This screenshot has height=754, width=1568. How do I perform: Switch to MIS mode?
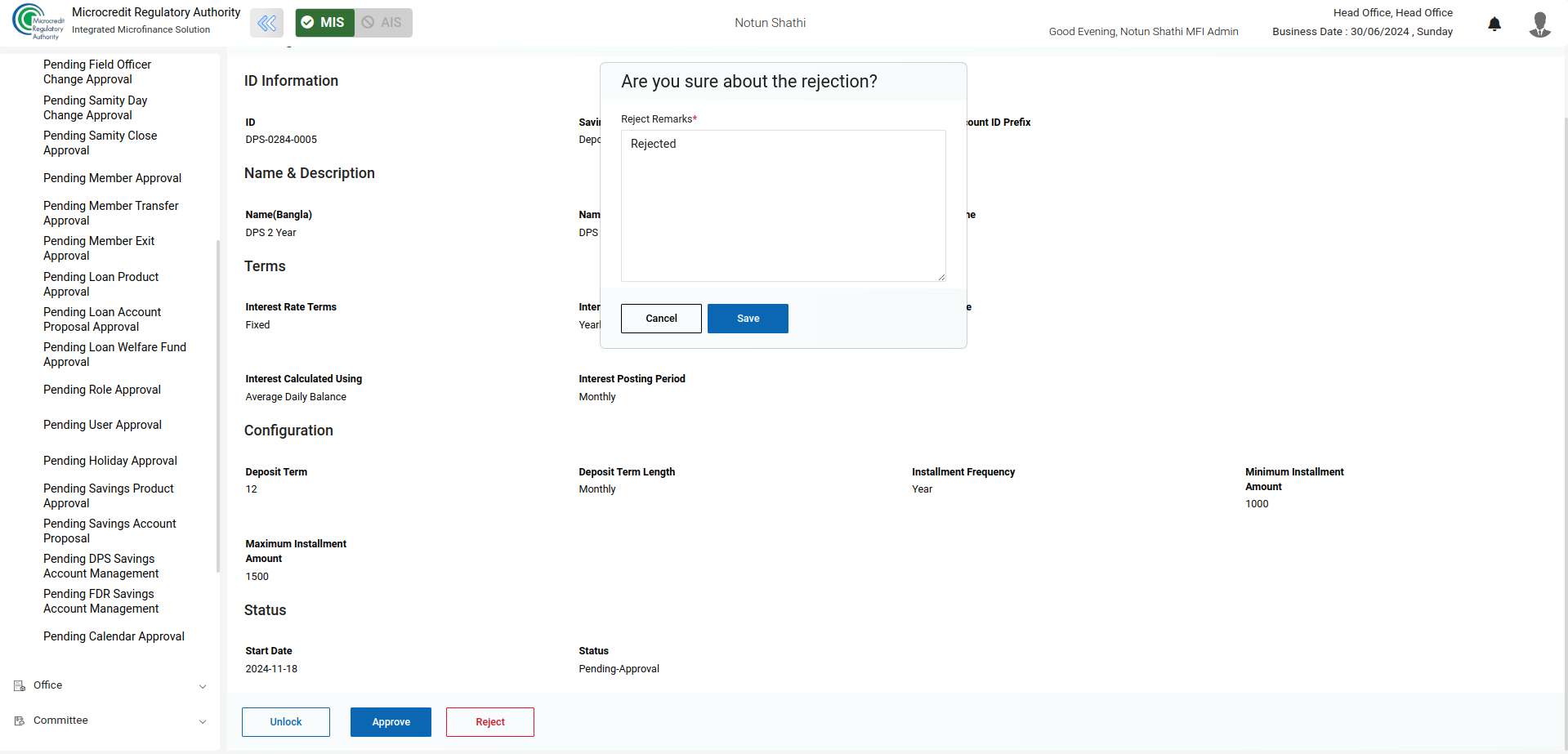324,23
